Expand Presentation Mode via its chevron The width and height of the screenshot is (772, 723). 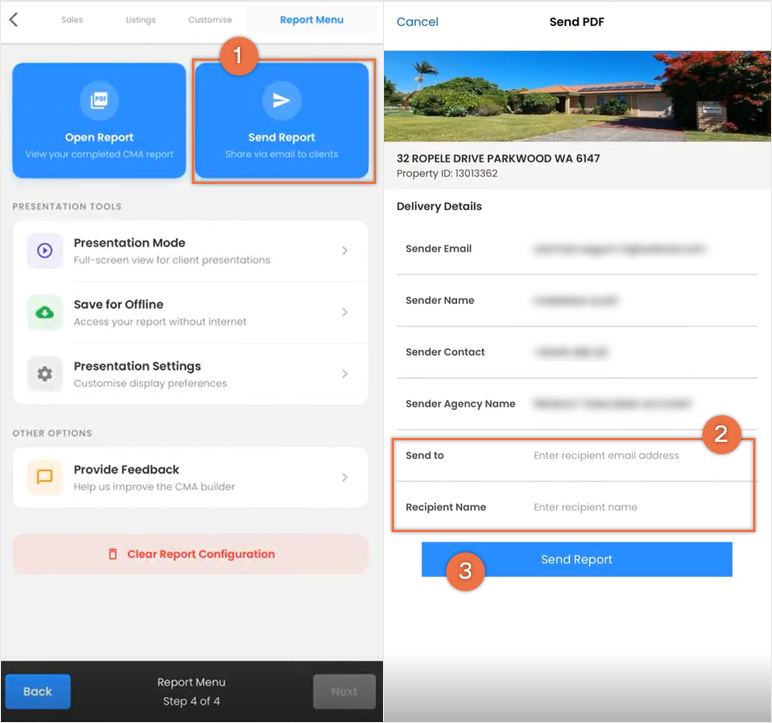[345, 251]
